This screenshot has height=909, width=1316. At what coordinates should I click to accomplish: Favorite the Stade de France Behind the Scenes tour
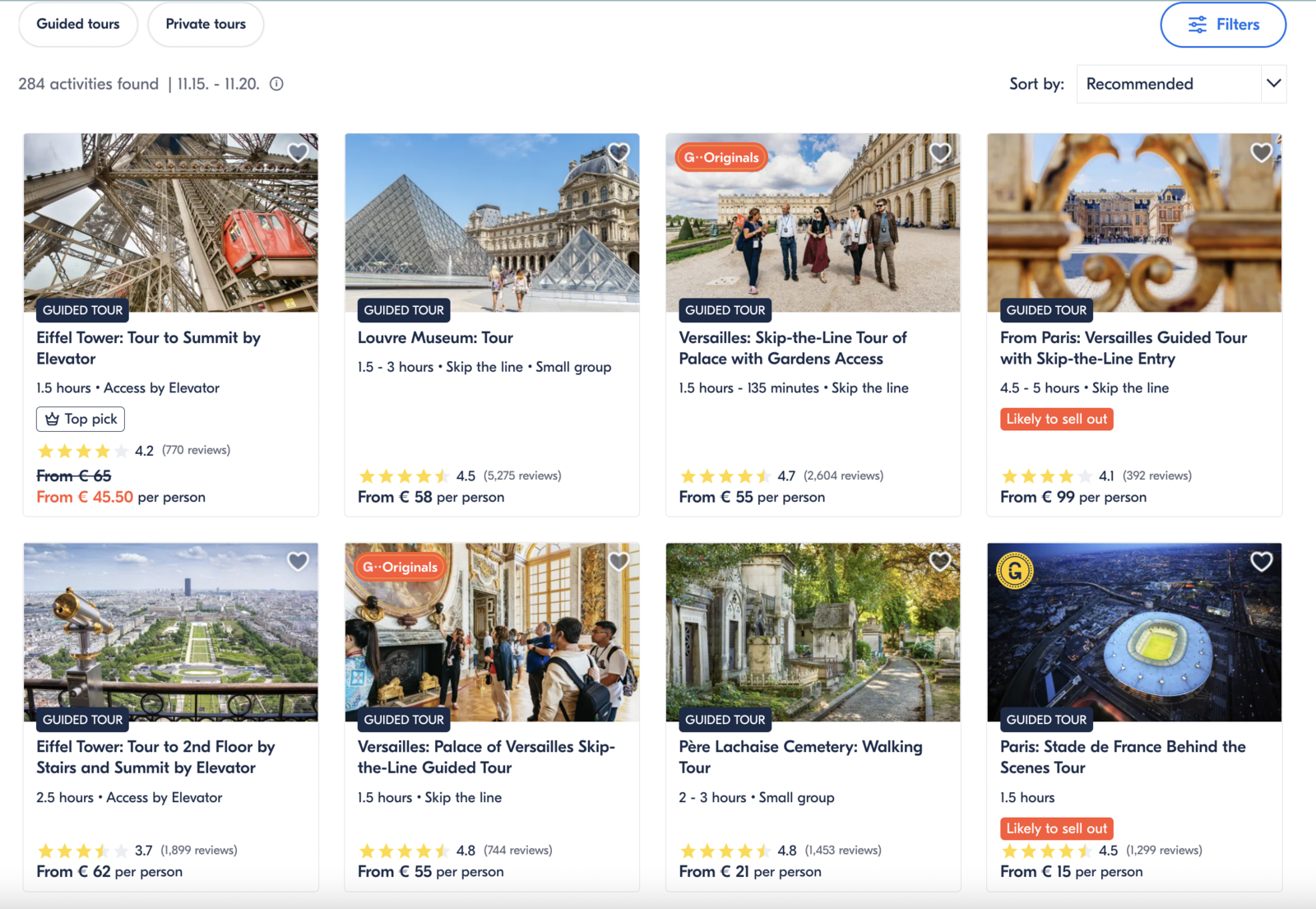1260,561
